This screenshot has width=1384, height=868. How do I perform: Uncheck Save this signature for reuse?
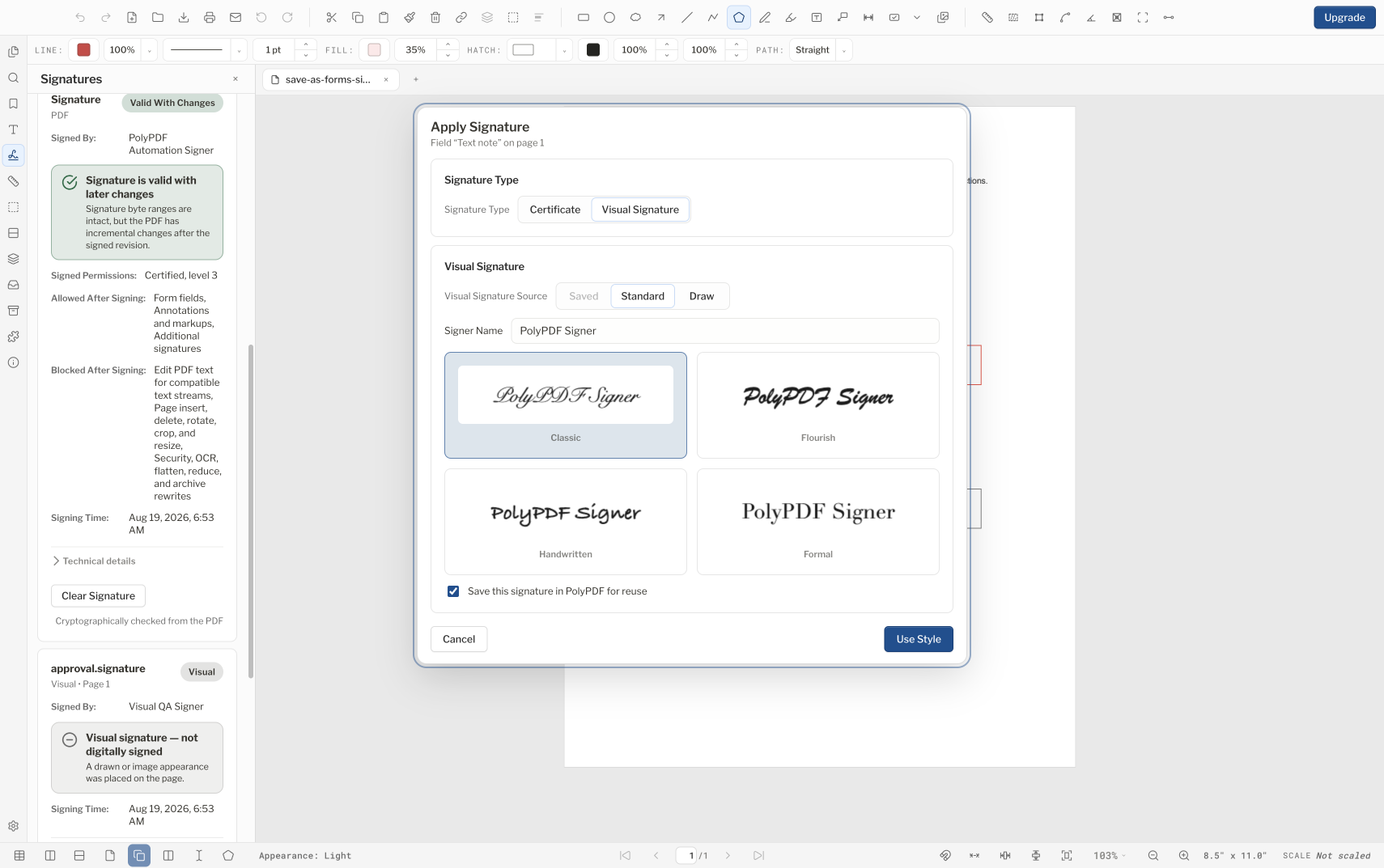(453, 591)
